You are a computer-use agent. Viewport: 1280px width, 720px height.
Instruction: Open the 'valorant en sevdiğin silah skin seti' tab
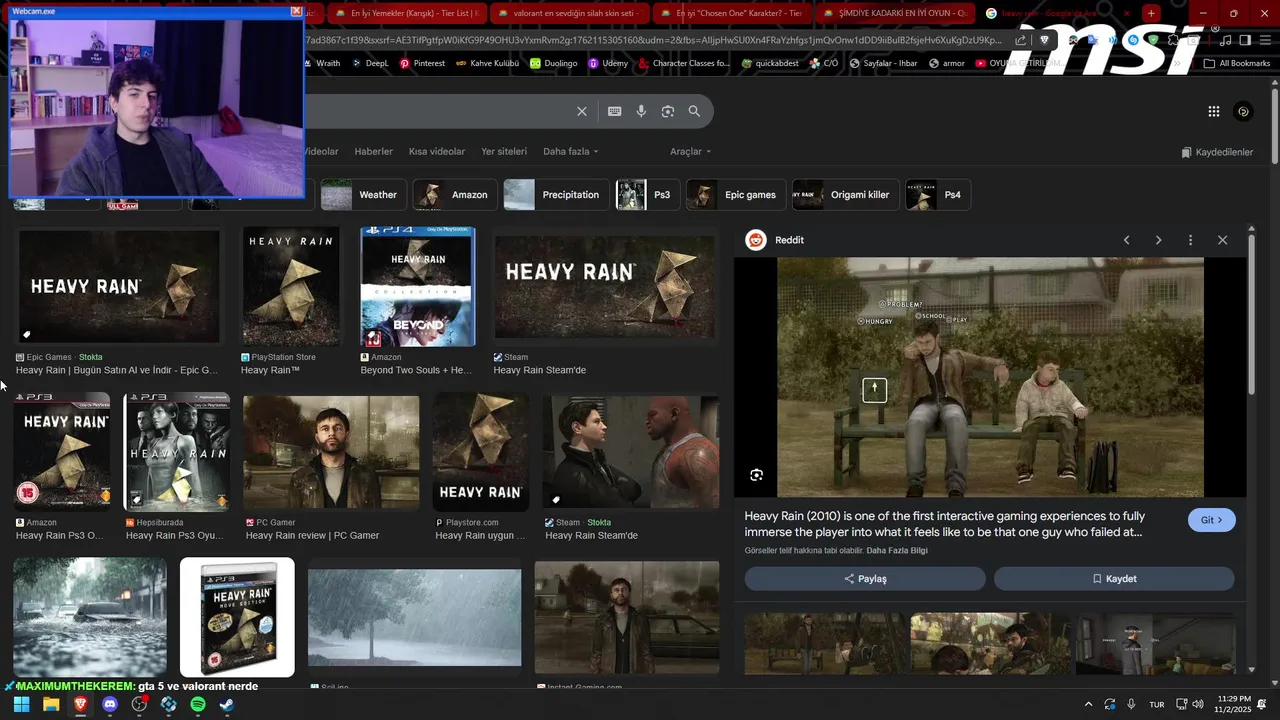tap(571, 13)
